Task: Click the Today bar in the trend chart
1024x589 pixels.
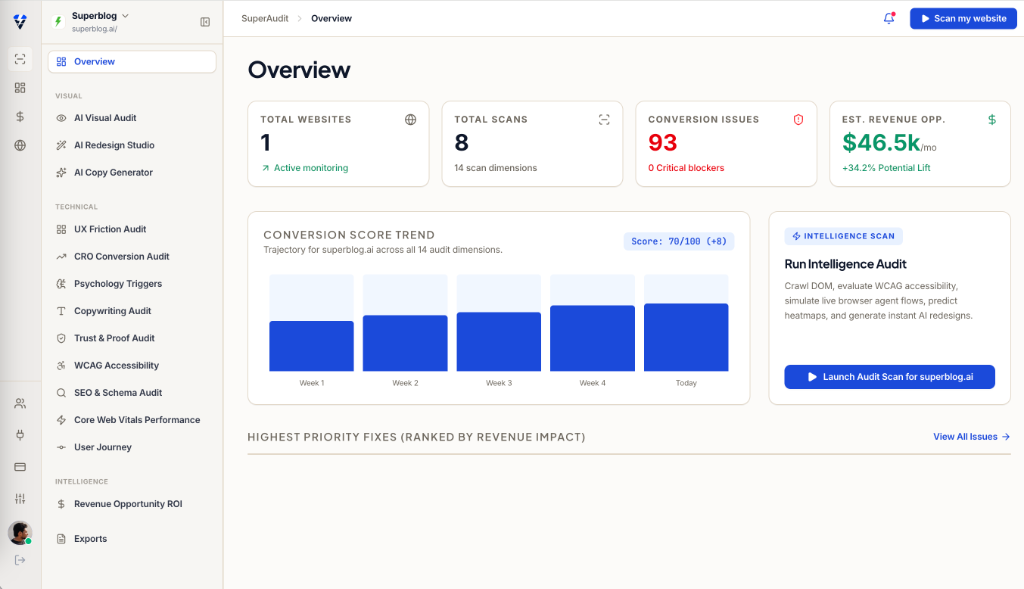Action: coord(686,338)
